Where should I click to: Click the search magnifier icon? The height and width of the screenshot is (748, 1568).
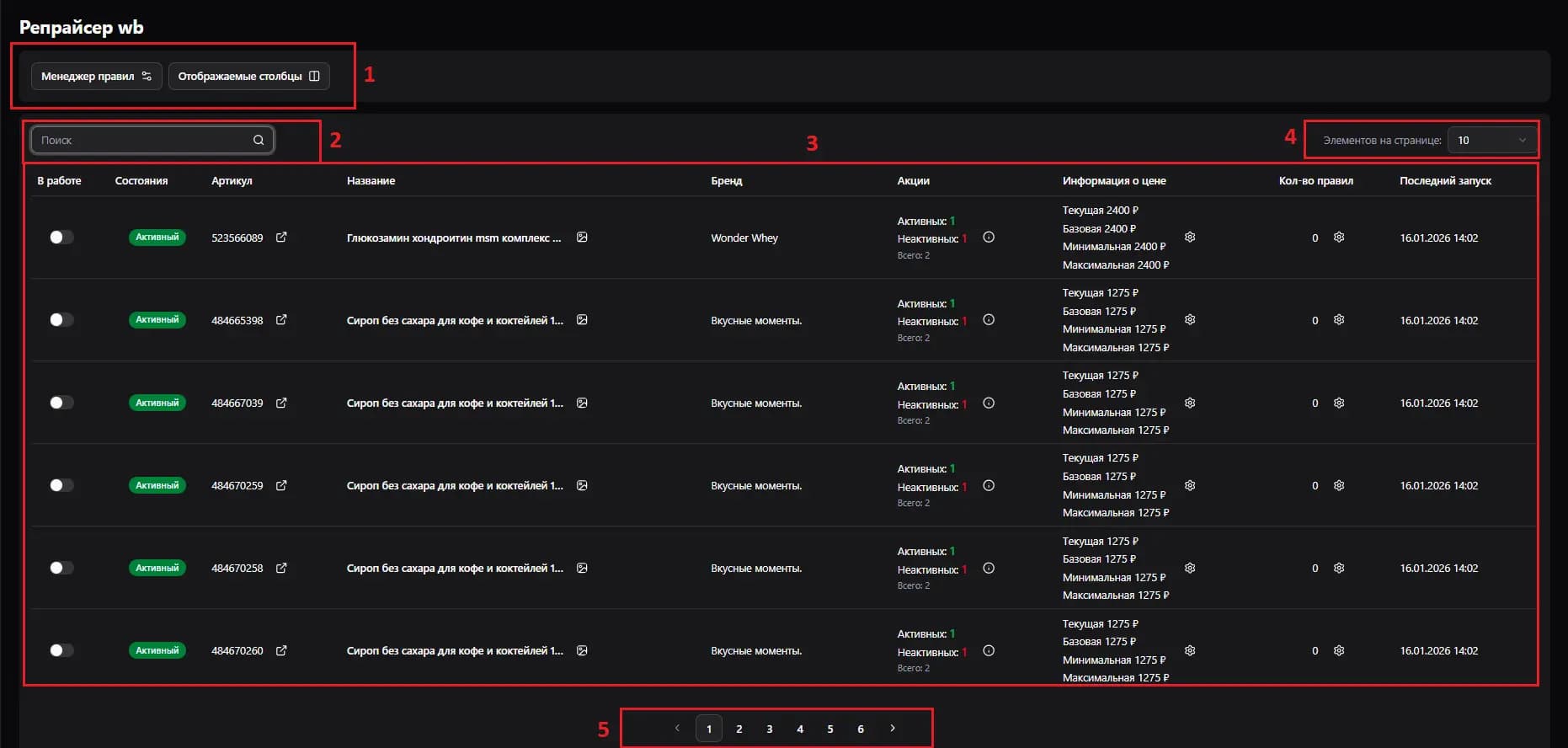tap(259, 140)
